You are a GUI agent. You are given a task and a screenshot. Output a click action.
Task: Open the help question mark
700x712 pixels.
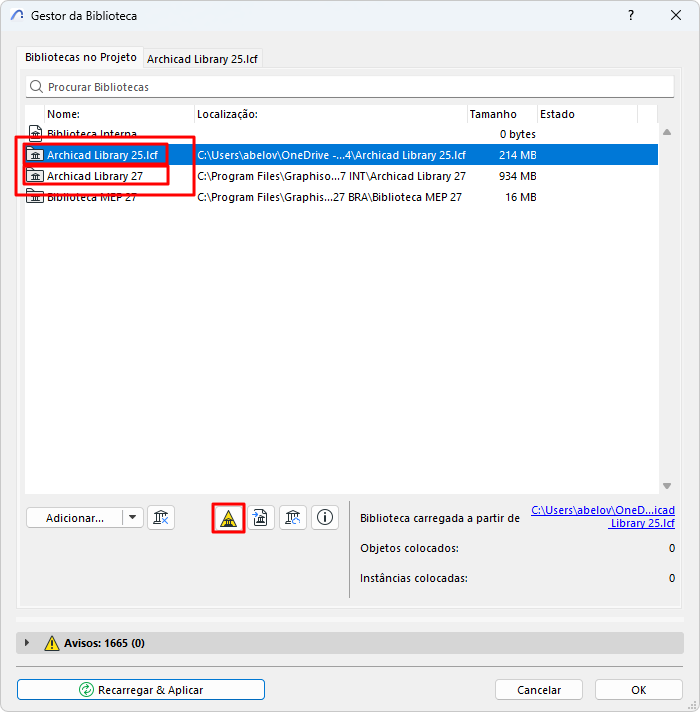(631, 15)
